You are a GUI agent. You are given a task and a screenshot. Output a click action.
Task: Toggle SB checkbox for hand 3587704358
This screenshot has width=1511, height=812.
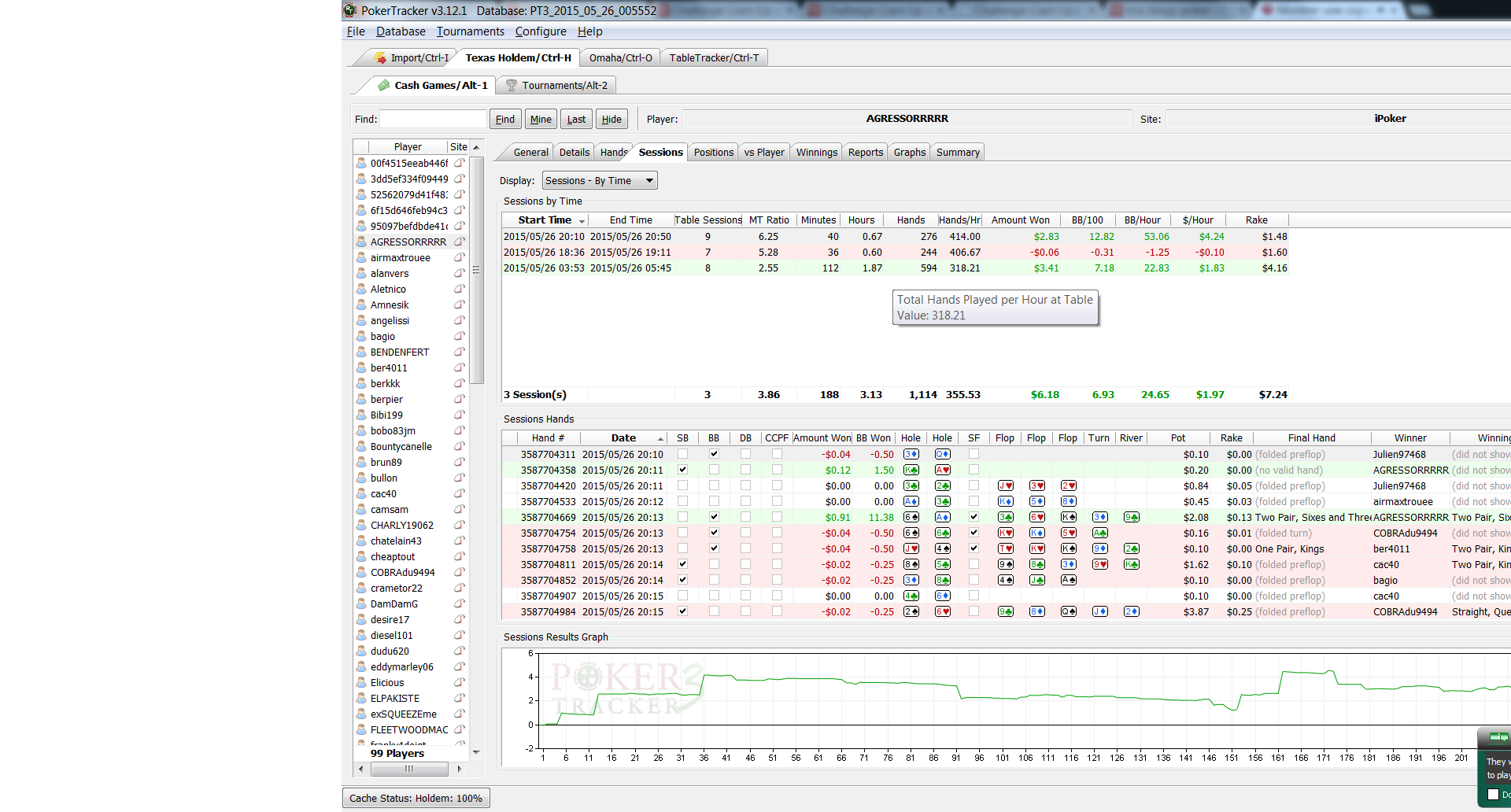click(682, 470)
